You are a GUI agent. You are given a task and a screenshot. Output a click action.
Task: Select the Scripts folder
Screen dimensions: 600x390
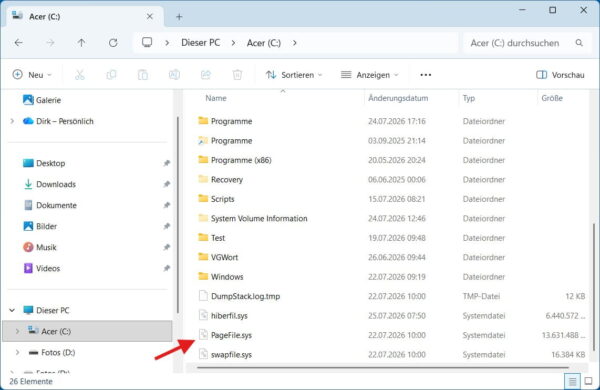coord(222,199)
